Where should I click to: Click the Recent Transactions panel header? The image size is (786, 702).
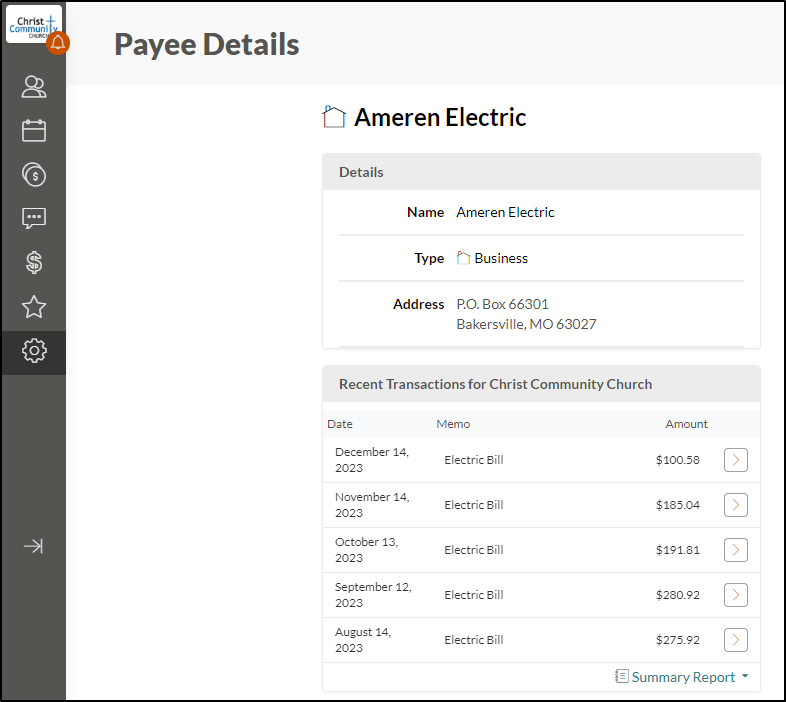pyautogui.click(x=541, y=384)
